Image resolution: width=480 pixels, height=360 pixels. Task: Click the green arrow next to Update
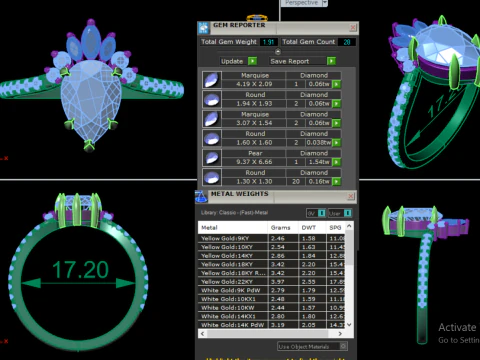point(253,61)
